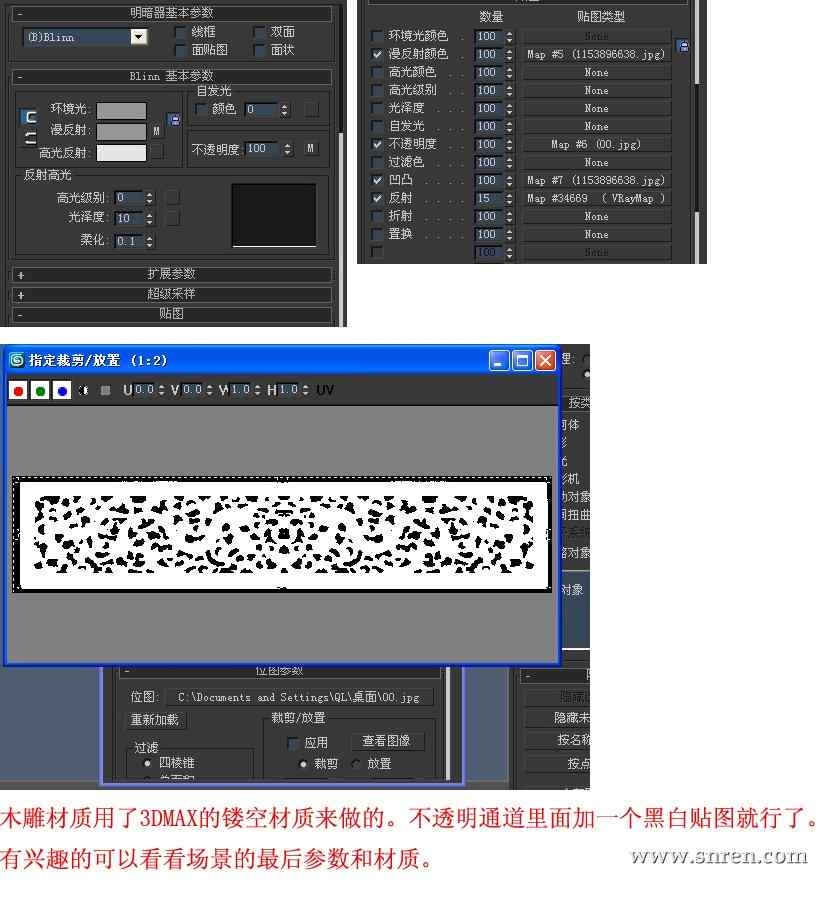This screenshot has width=828, height=900.
Task: Click the reload (重新加载) button
Action: (x=155, y=720)
